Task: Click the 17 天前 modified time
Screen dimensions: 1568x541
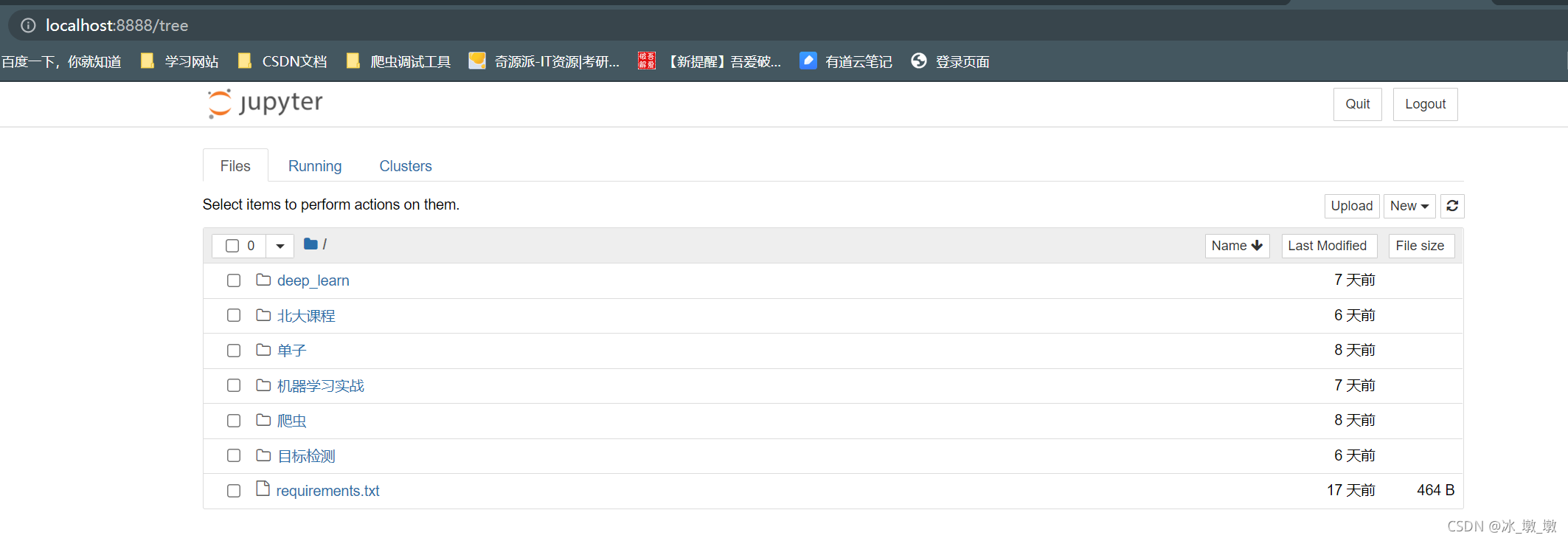Action: click(x=1351, y=490)
